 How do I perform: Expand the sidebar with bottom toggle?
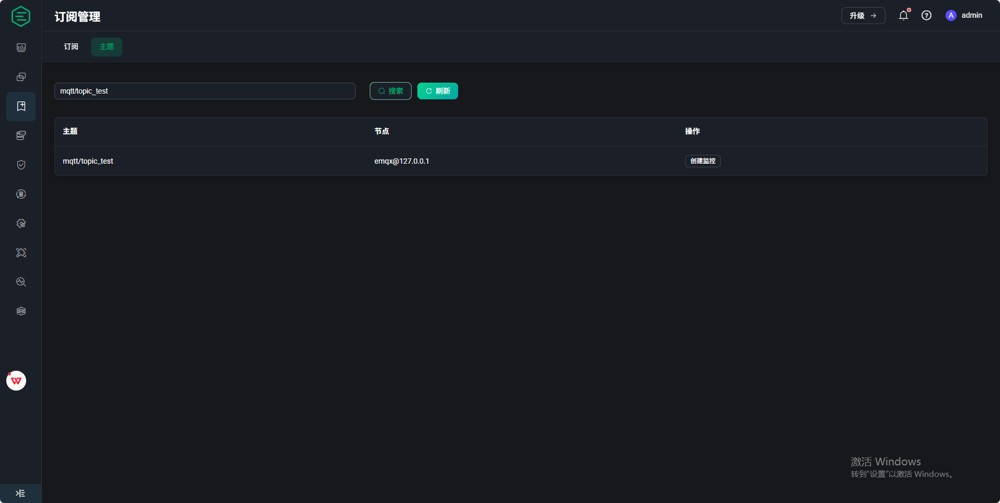pos(20,493)
